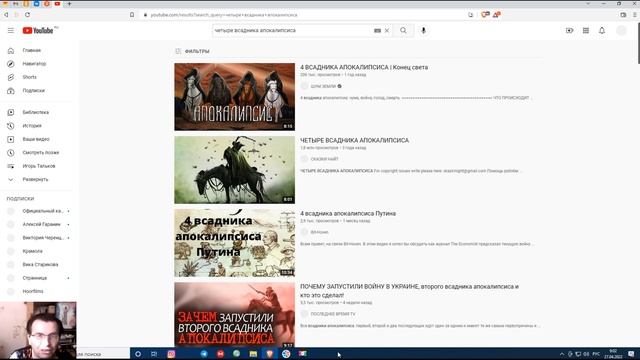Screen dimensions: 640x360
Task: Open the Brave shields icon
Action: [x=485, y=15]
